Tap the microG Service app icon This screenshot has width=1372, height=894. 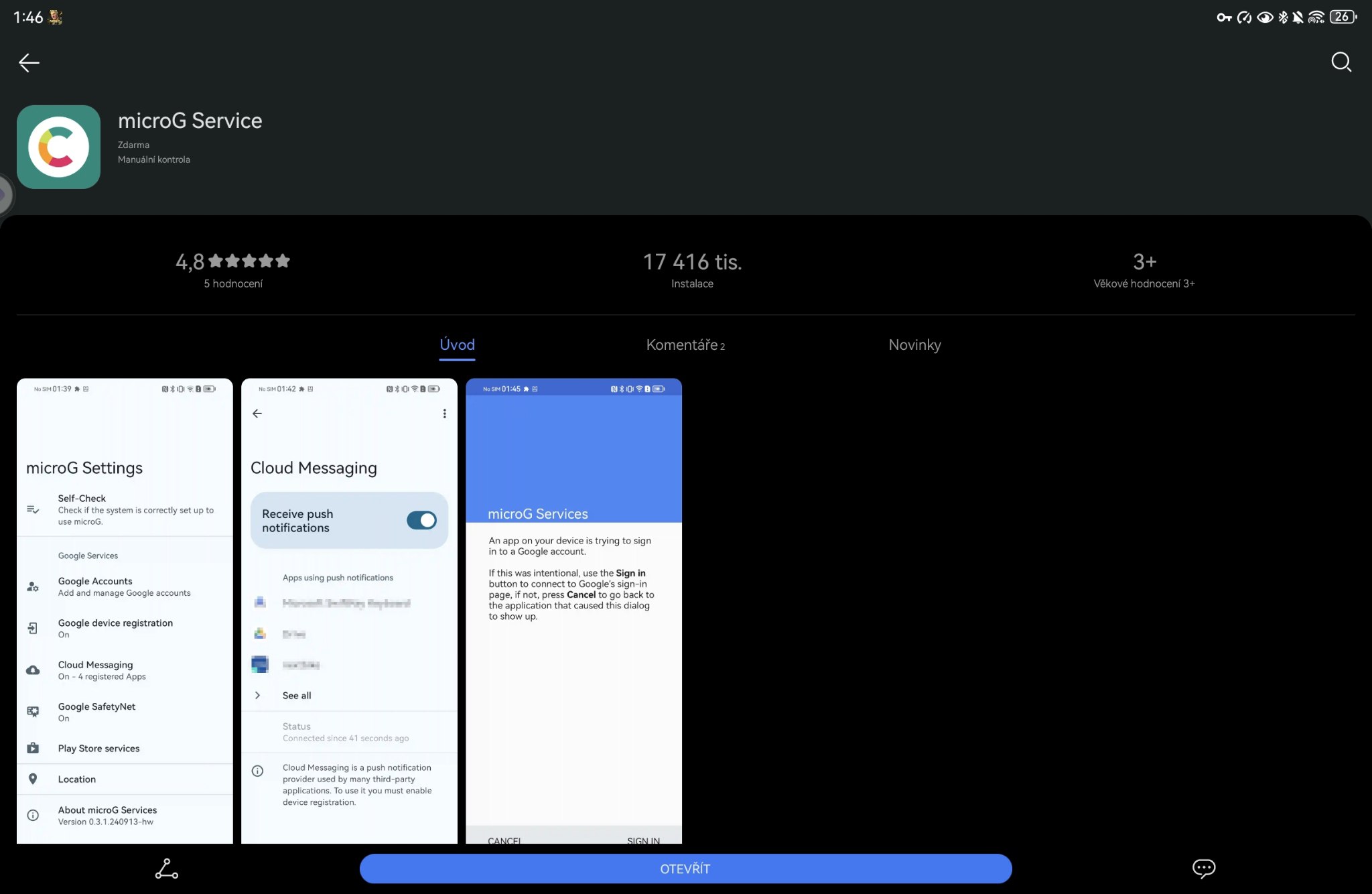[x=58, y=147]
